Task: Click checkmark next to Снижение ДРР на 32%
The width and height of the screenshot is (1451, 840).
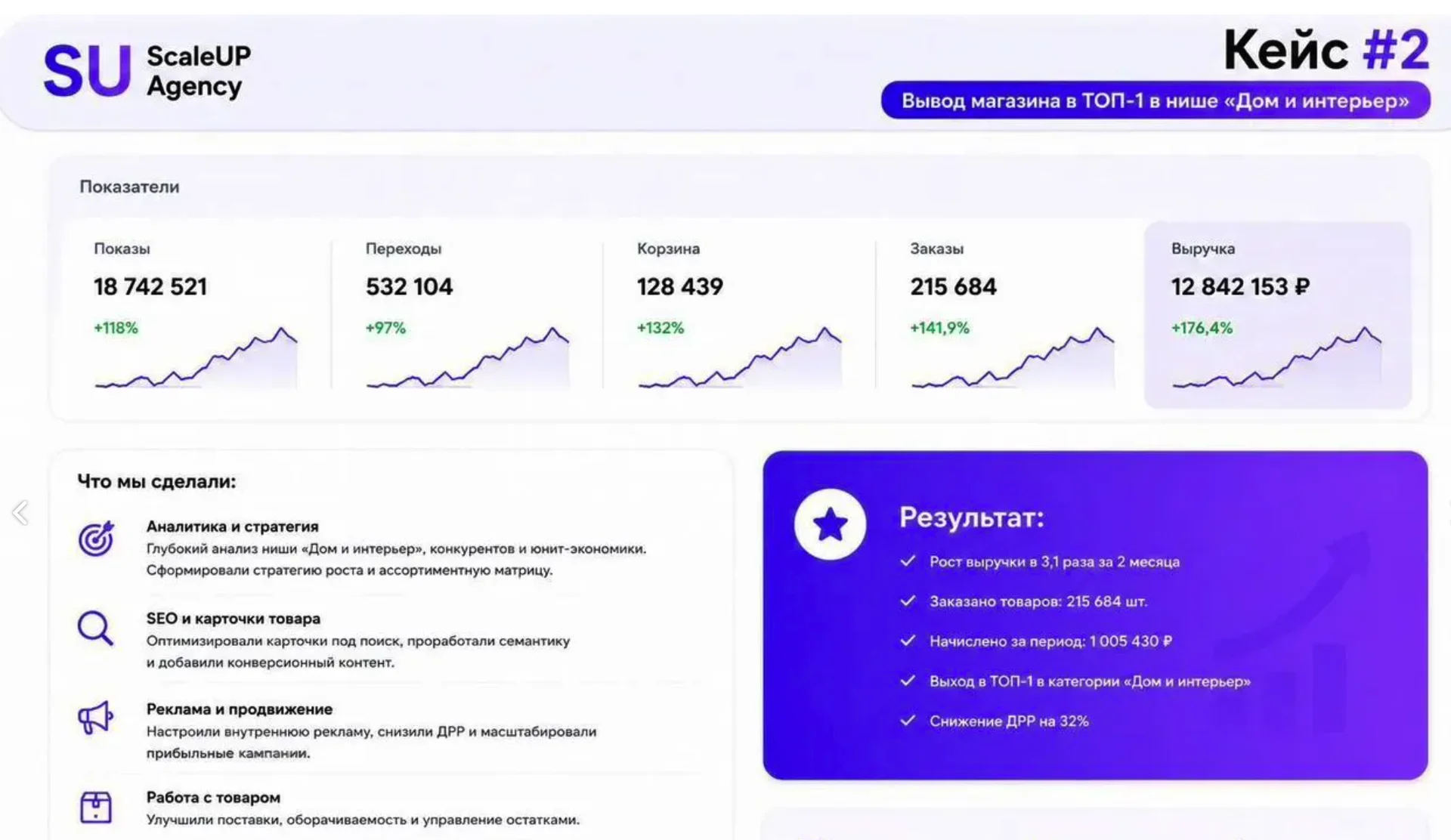Action: point(908,721)
